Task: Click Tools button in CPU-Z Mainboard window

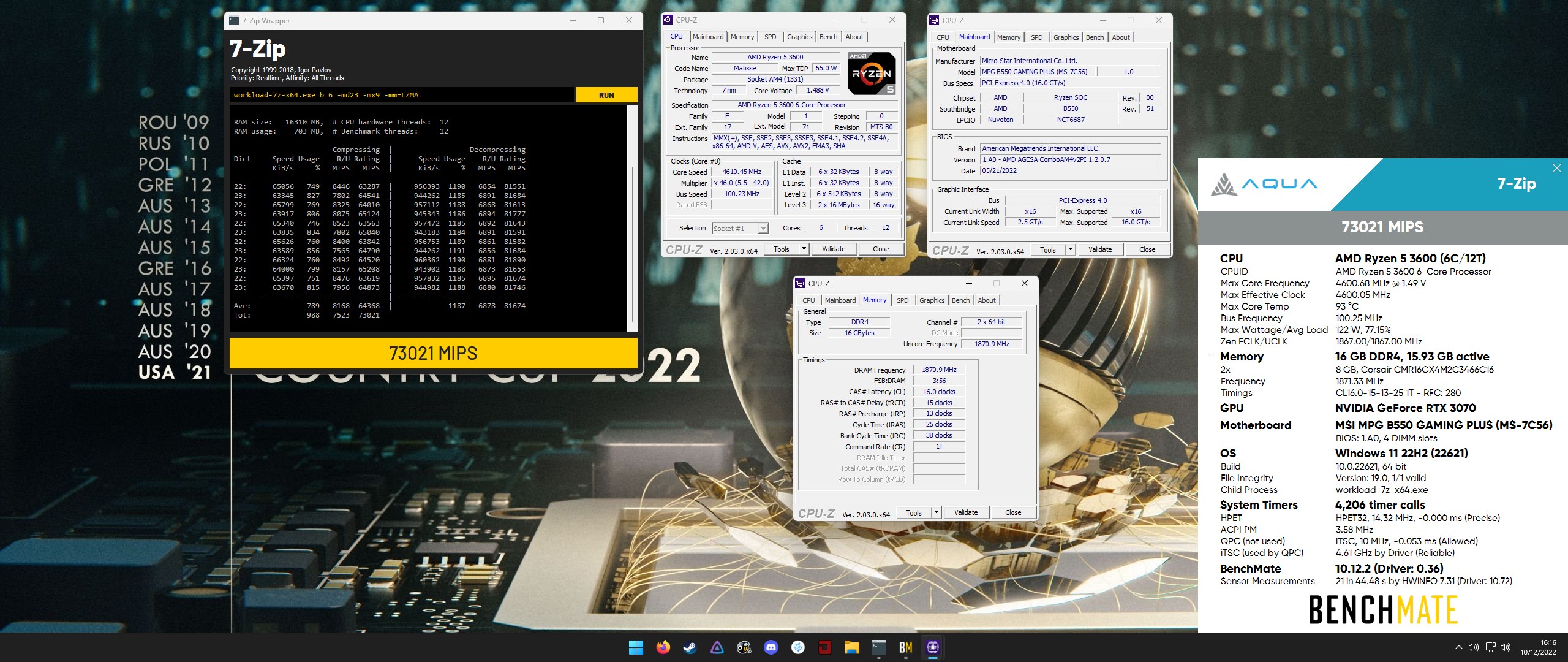Action: (x=1048, y=249)
